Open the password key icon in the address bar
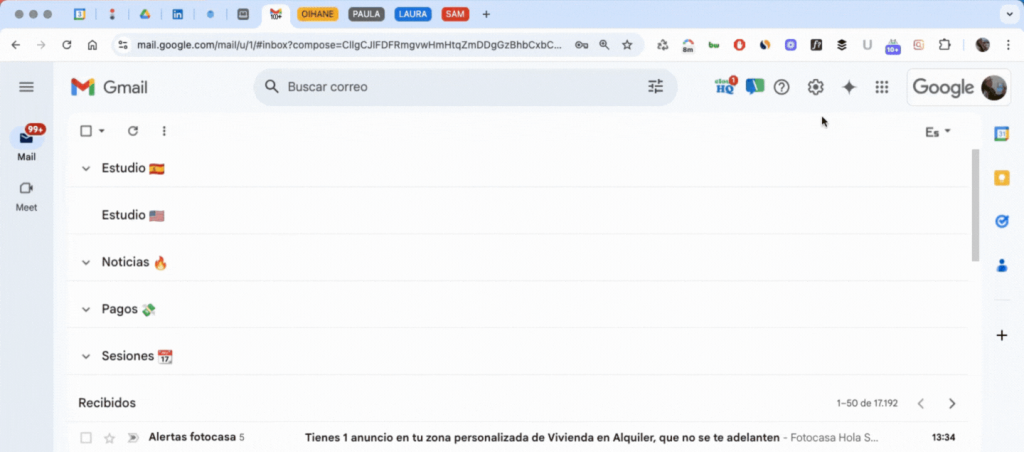The height and width of the screenshot is (452, 1024). 581,45
